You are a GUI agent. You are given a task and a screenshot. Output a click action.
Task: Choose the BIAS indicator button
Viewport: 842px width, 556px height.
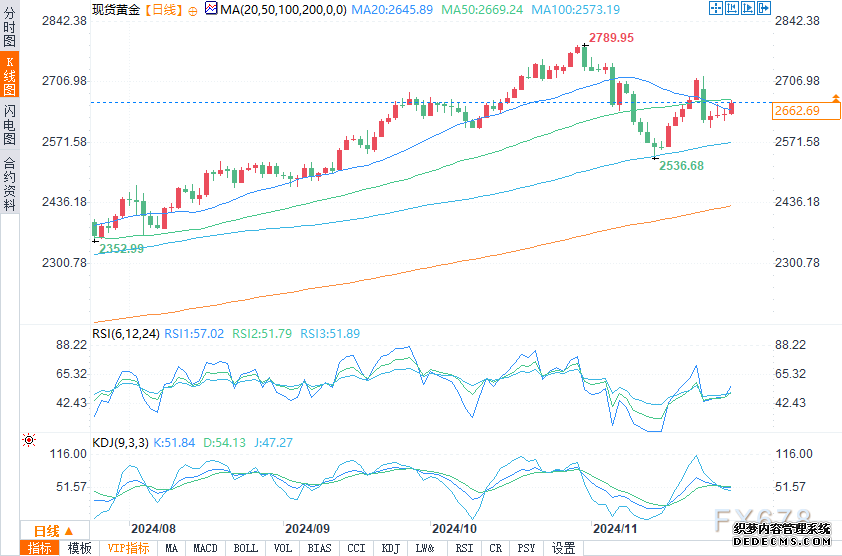320,548
